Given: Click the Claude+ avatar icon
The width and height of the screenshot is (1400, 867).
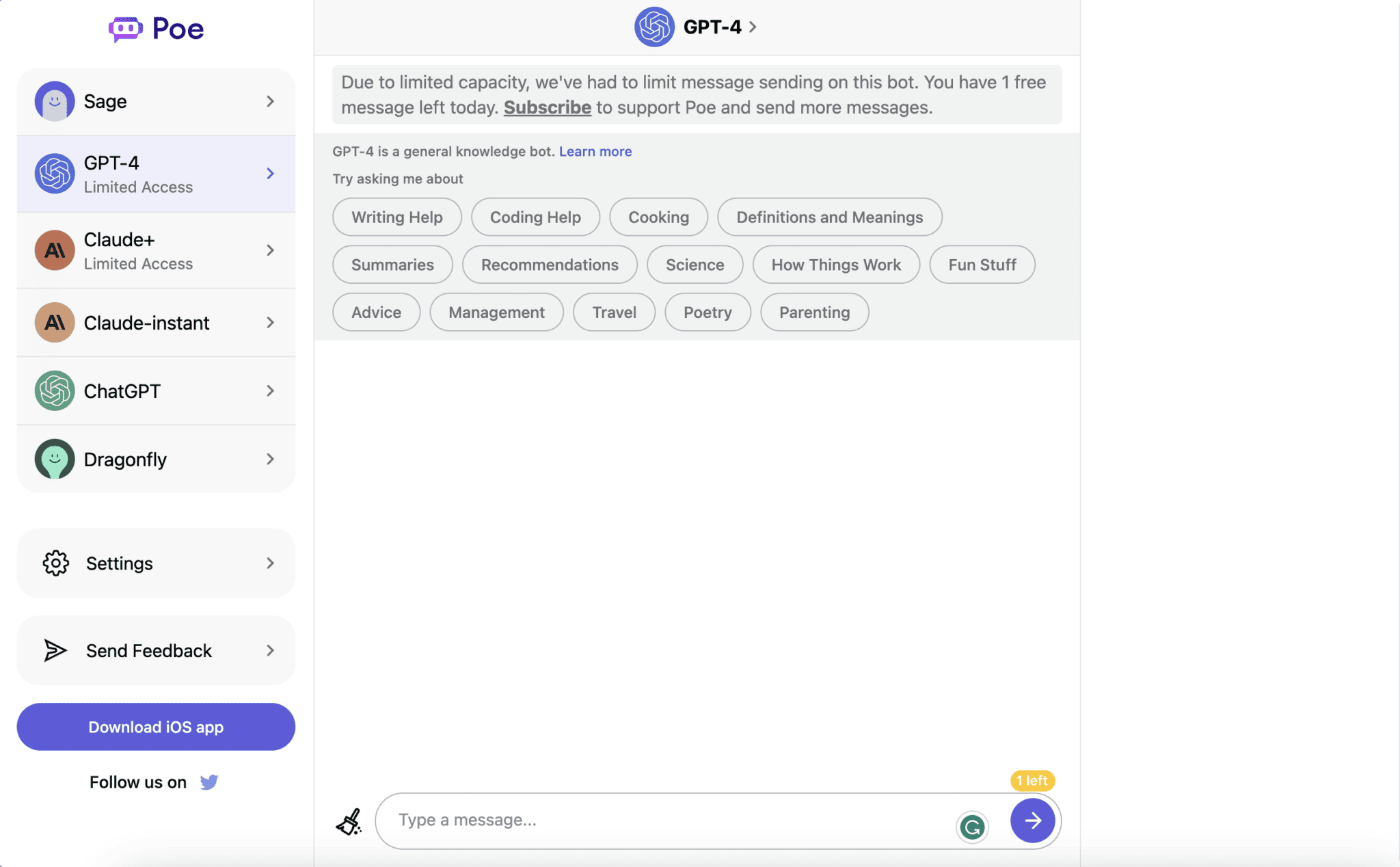Looking at the screenshot, I should coord(55,250).
